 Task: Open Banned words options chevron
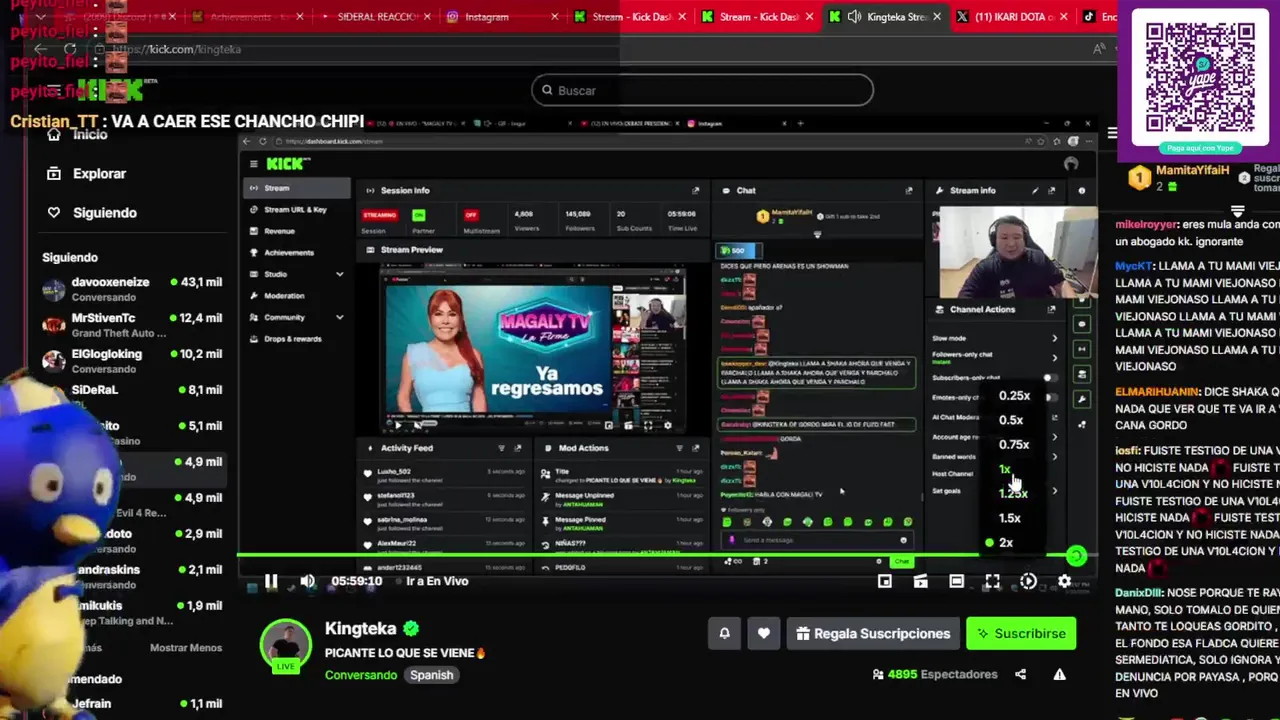coord(1054,456)
